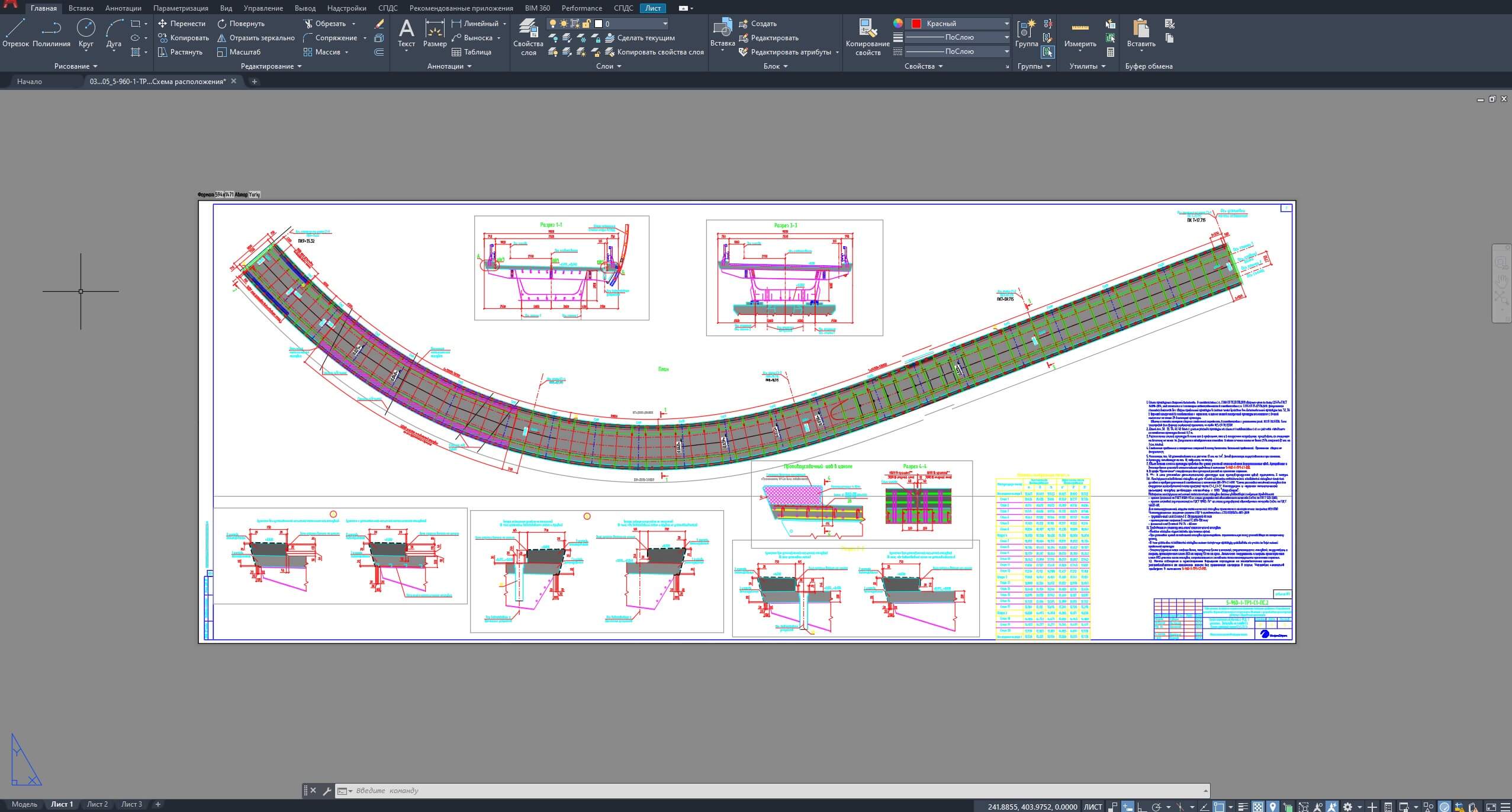Toggle ЛИСТ paper space mode in status bar
Screen dimensions: 1512x812
point(1093,806)
